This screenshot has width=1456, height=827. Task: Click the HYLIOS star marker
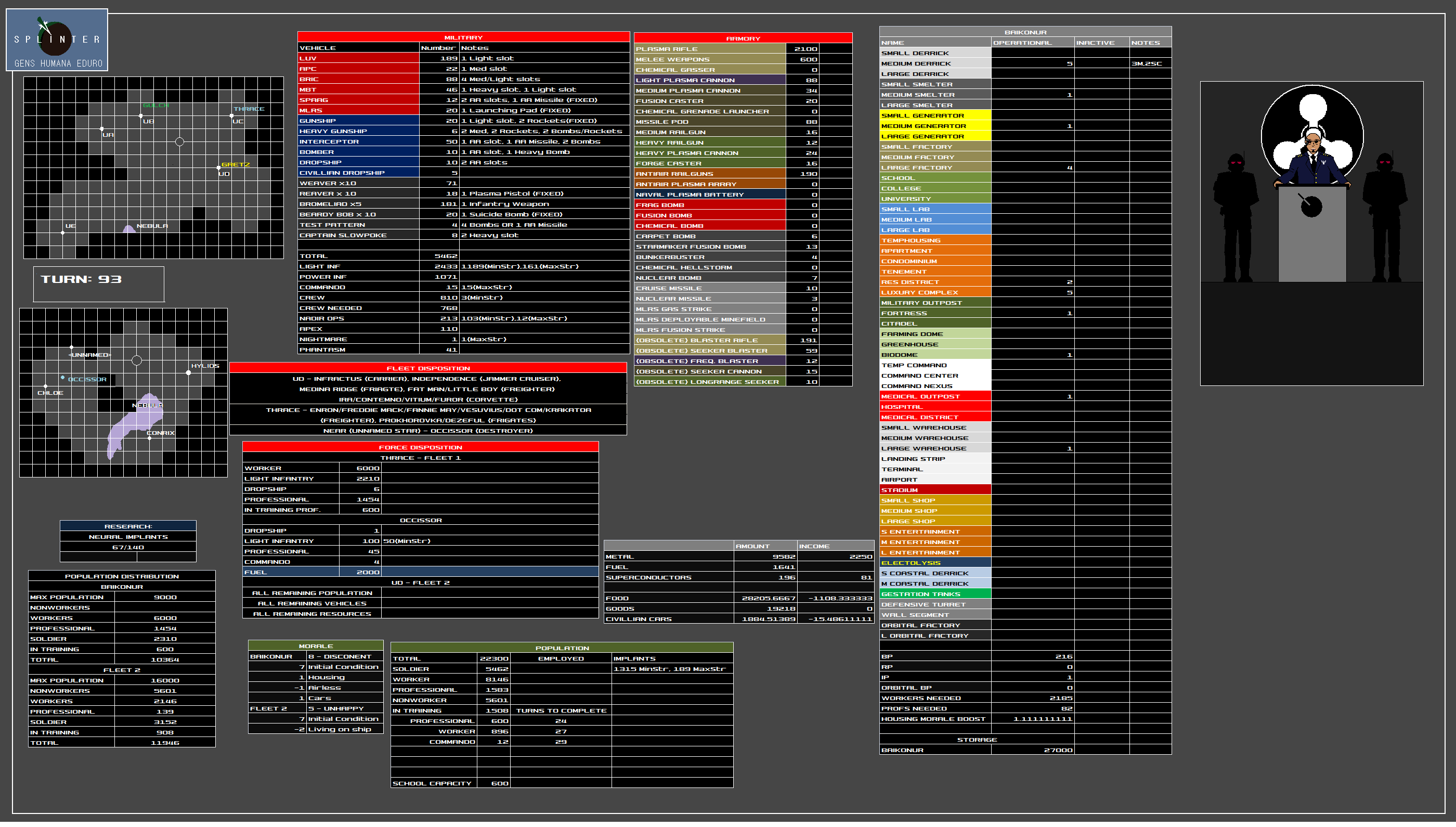click(189, 373)
